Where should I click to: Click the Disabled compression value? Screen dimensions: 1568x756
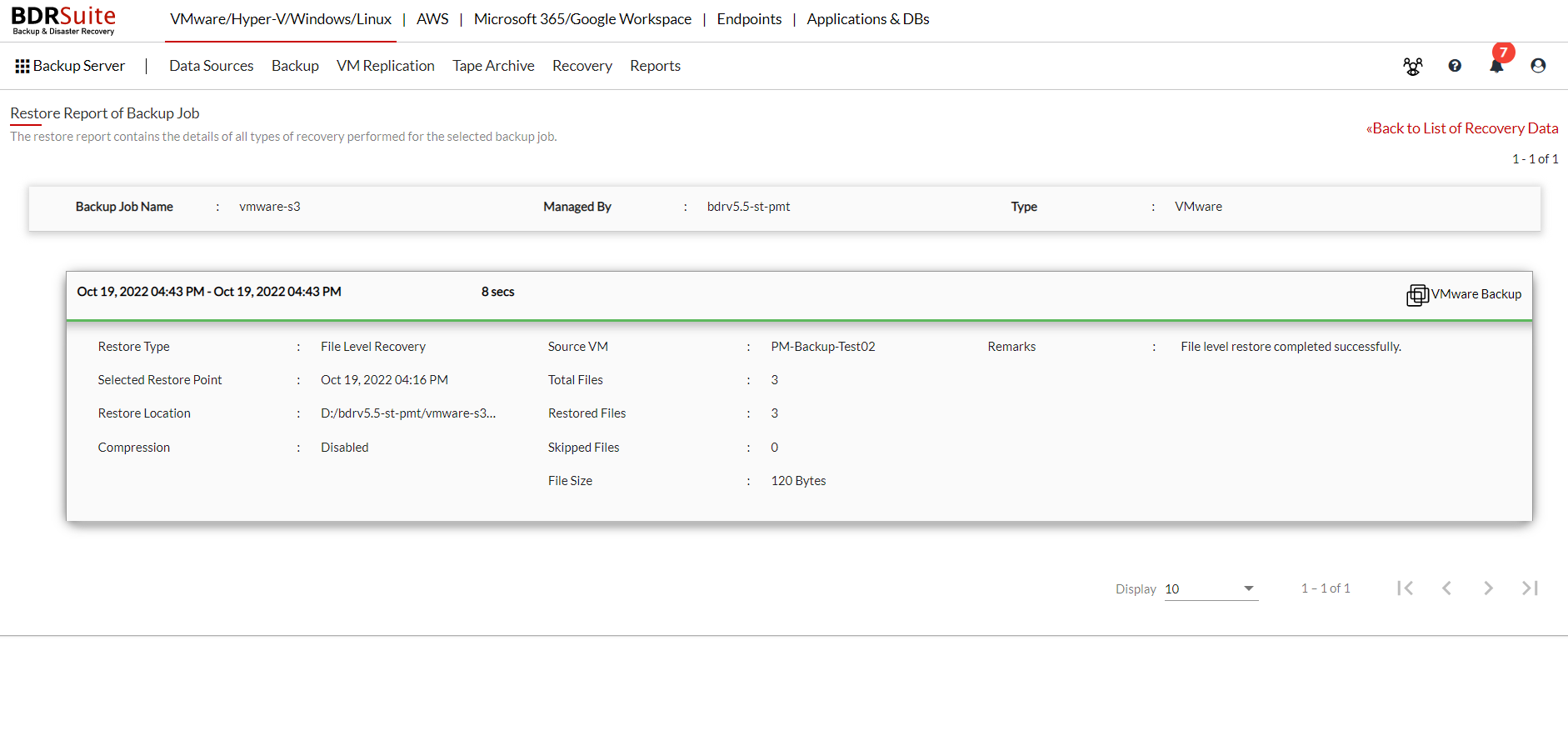point(345,448)
